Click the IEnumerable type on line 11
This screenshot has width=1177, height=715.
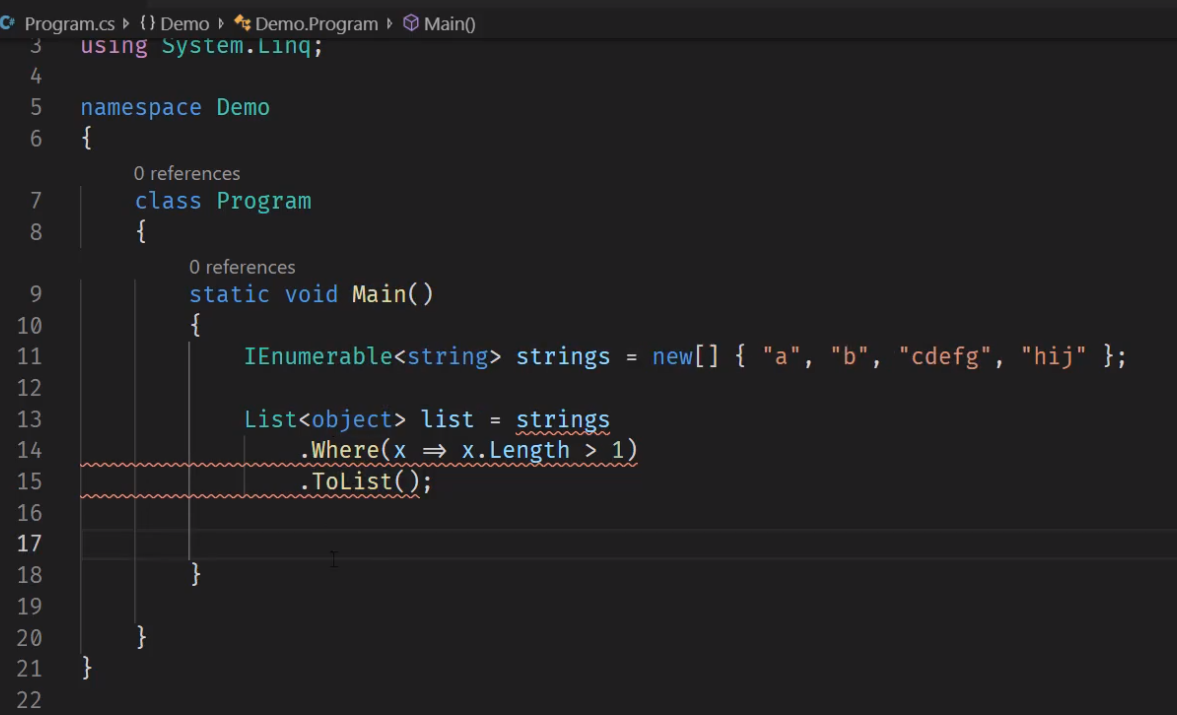(x=318, y=356)
